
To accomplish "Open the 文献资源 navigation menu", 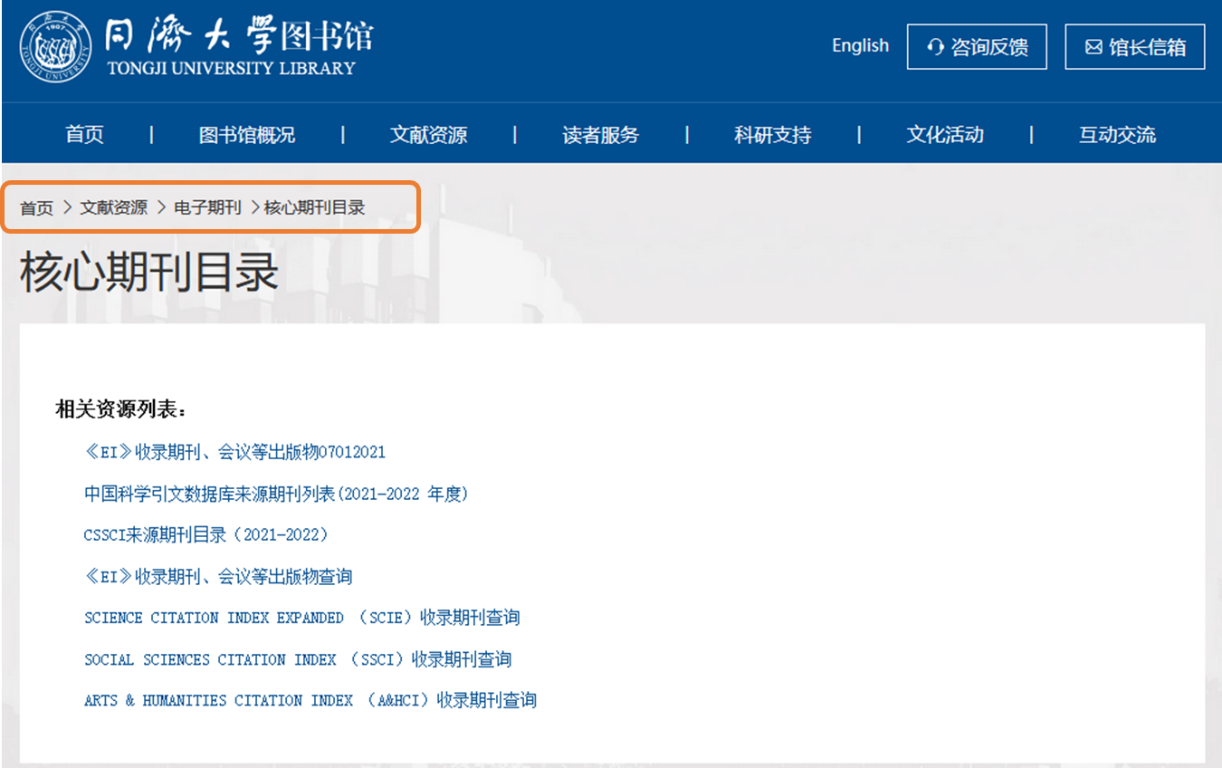I will coord(428,135).
